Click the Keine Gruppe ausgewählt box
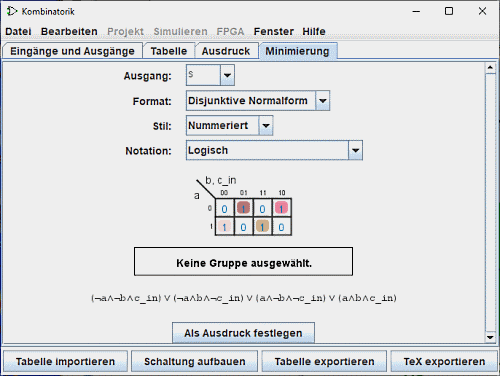 pos(243,261)
